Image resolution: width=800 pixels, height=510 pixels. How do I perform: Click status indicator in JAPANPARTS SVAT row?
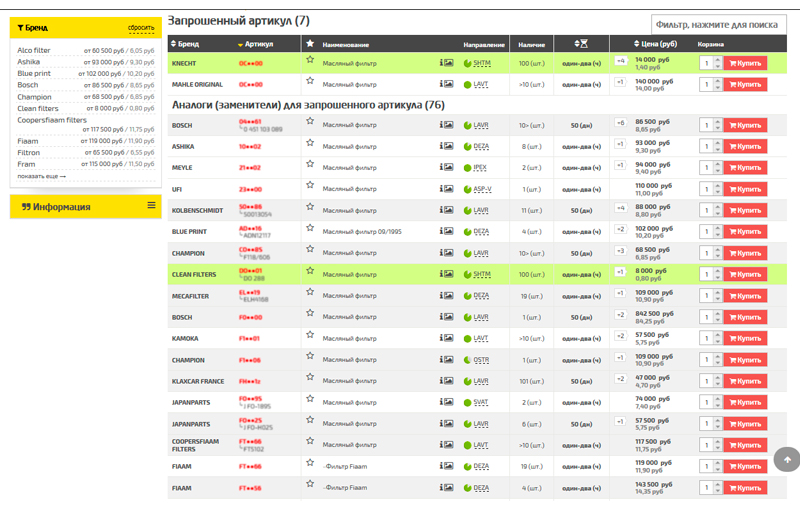click(x=467, y=402)
